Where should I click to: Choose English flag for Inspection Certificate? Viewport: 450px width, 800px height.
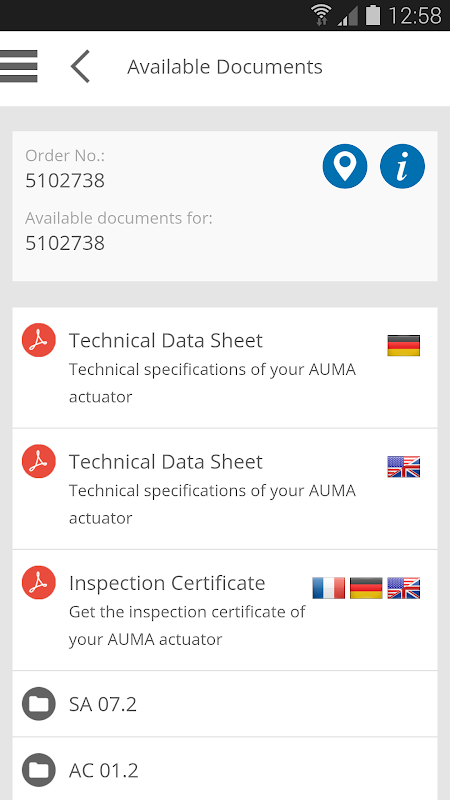404,588
